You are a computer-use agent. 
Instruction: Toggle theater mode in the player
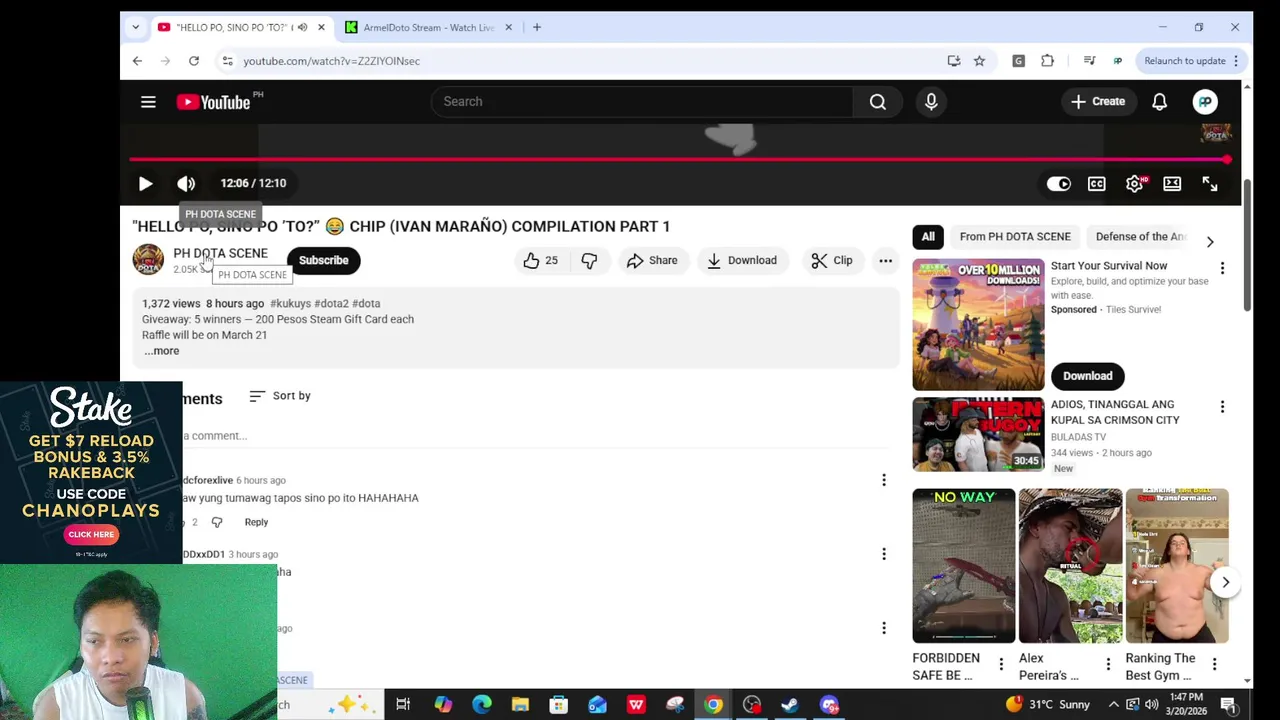click(x=1172, y=184)
